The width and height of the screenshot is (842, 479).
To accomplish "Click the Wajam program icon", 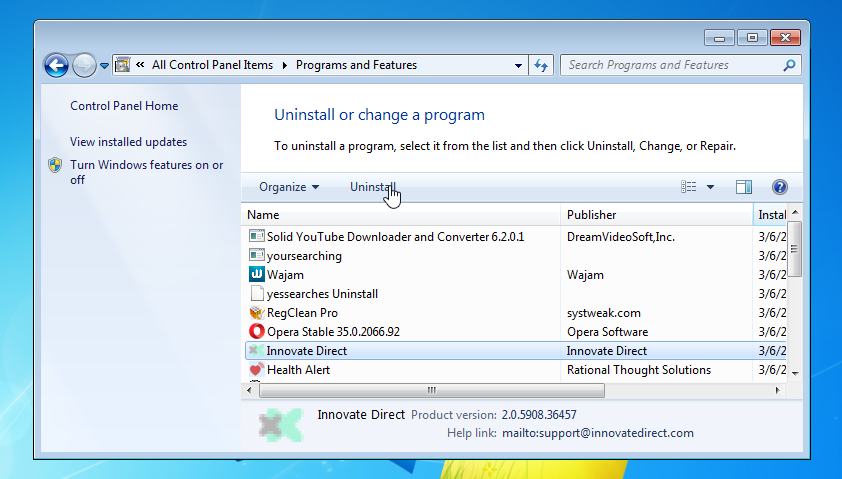I will (257, 274).
